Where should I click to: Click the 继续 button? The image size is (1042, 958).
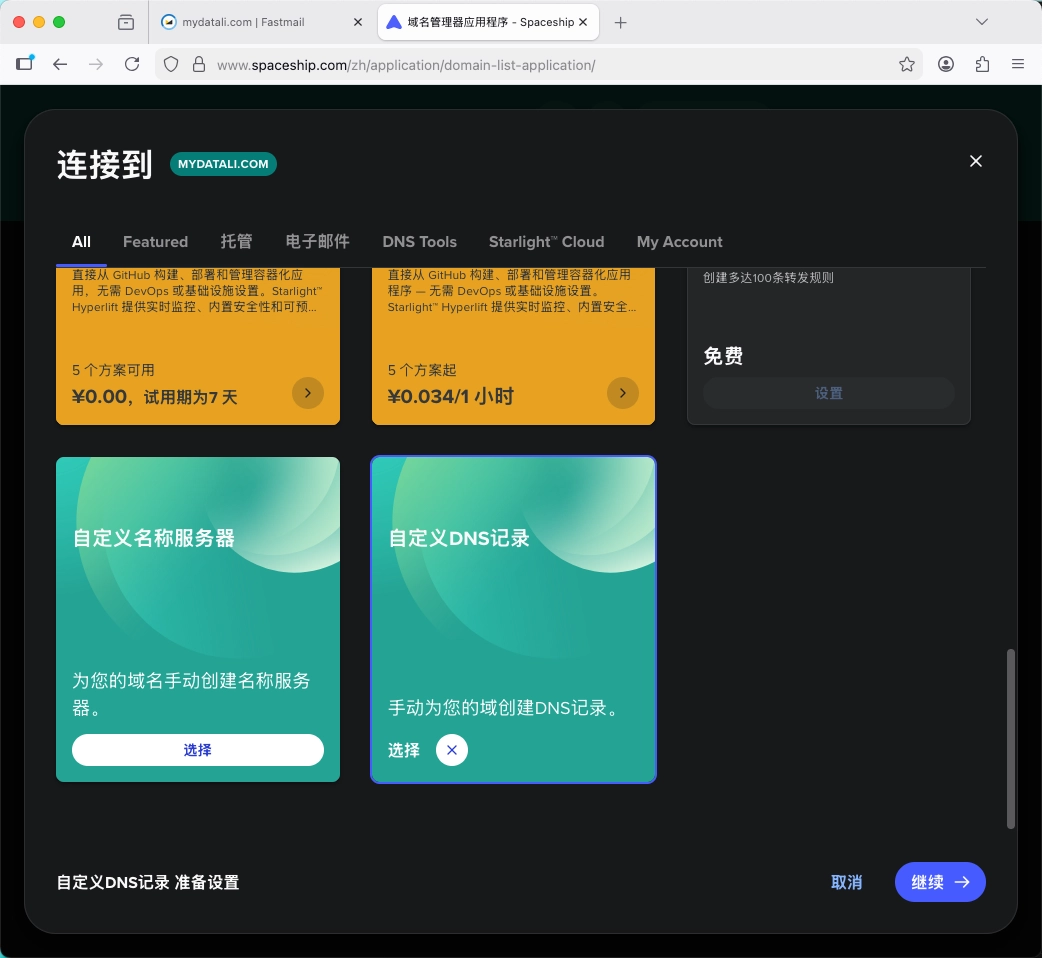[x=939, y=882]
